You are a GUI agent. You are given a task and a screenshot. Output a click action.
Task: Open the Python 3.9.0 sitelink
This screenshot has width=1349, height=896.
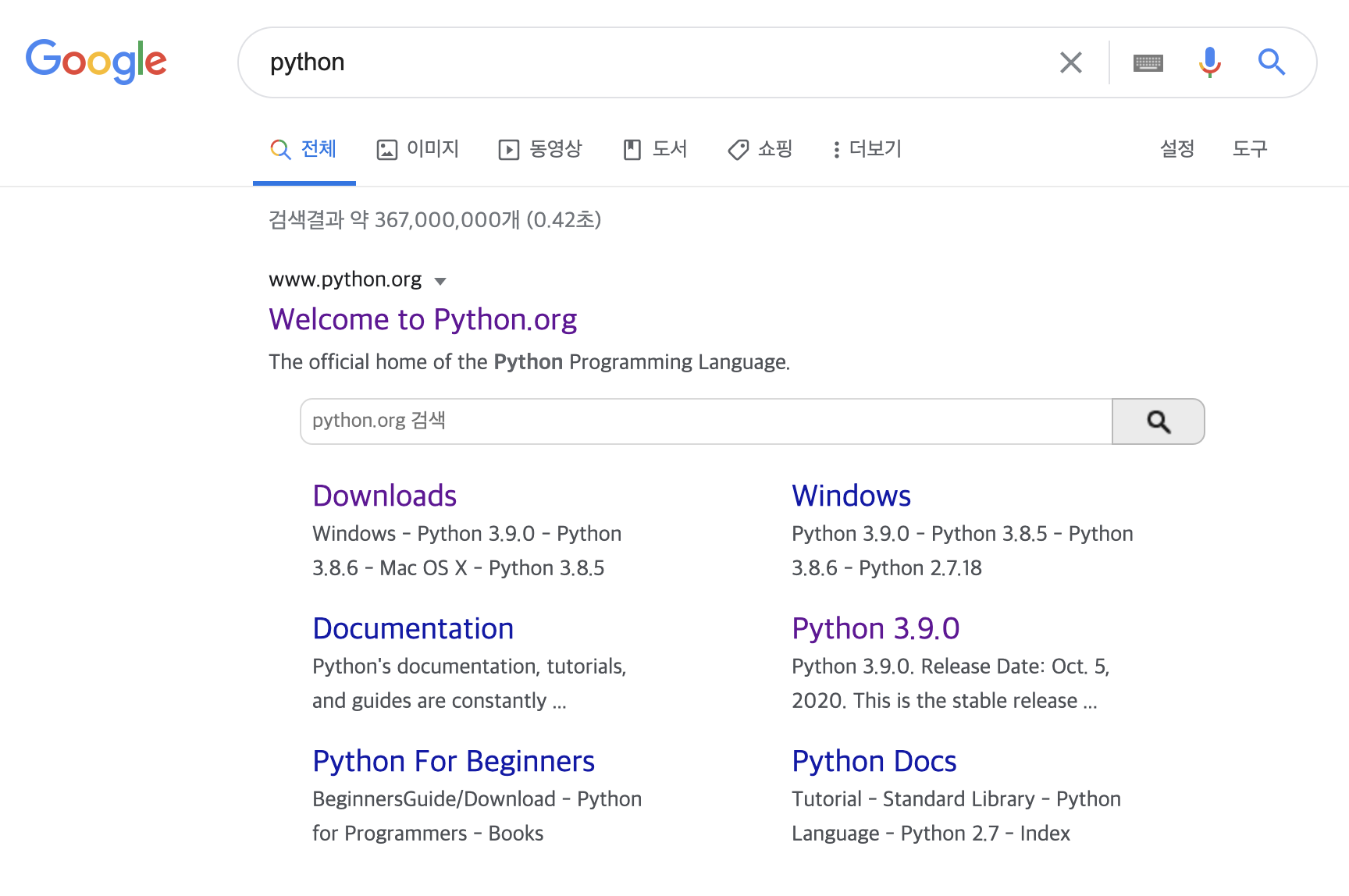876,628
